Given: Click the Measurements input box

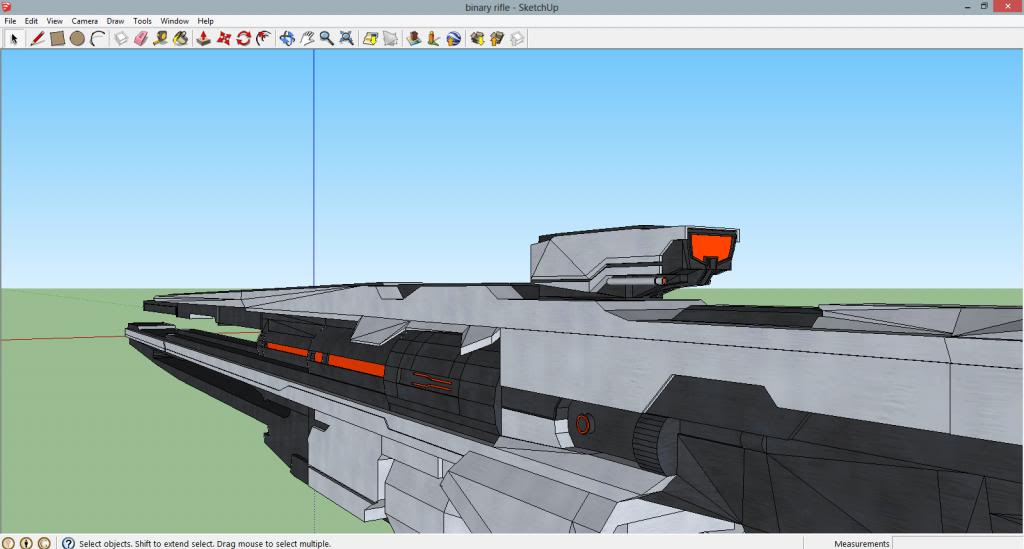Looking at the screenshot, I should [957, 543].
